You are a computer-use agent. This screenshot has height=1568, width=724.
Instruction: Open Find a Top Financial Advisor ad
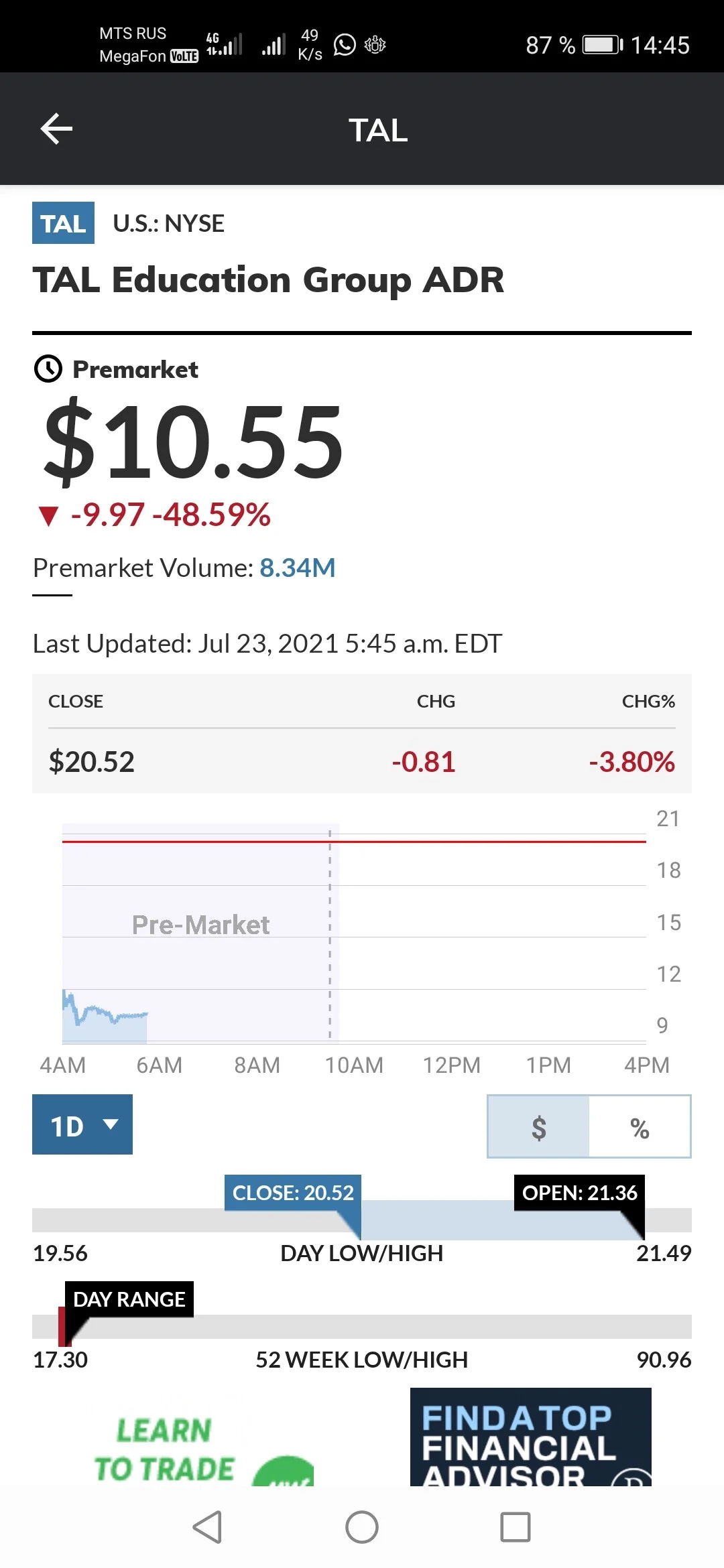click(531, 1437)
